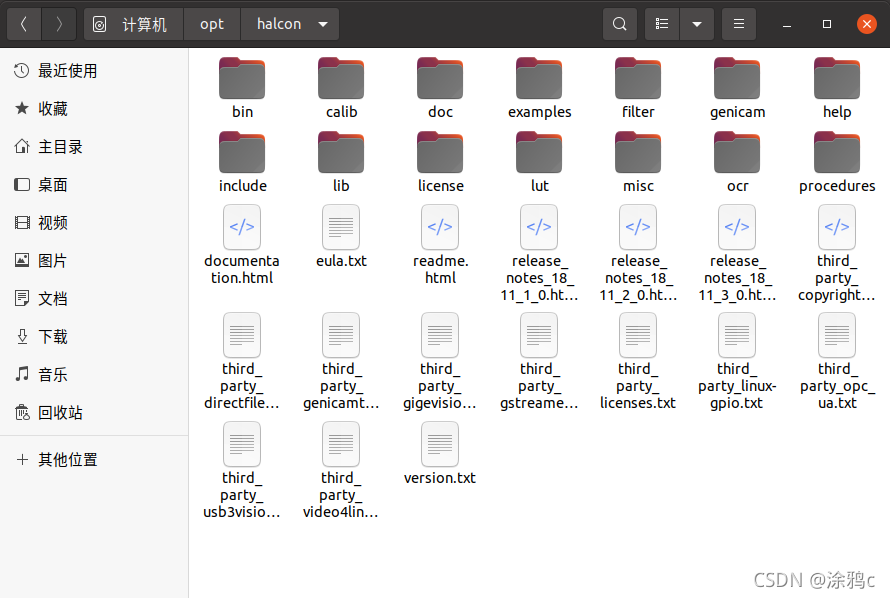Open the documentation.html file
This screenshot has height=598, width=890.
click(x=241, y=227)
